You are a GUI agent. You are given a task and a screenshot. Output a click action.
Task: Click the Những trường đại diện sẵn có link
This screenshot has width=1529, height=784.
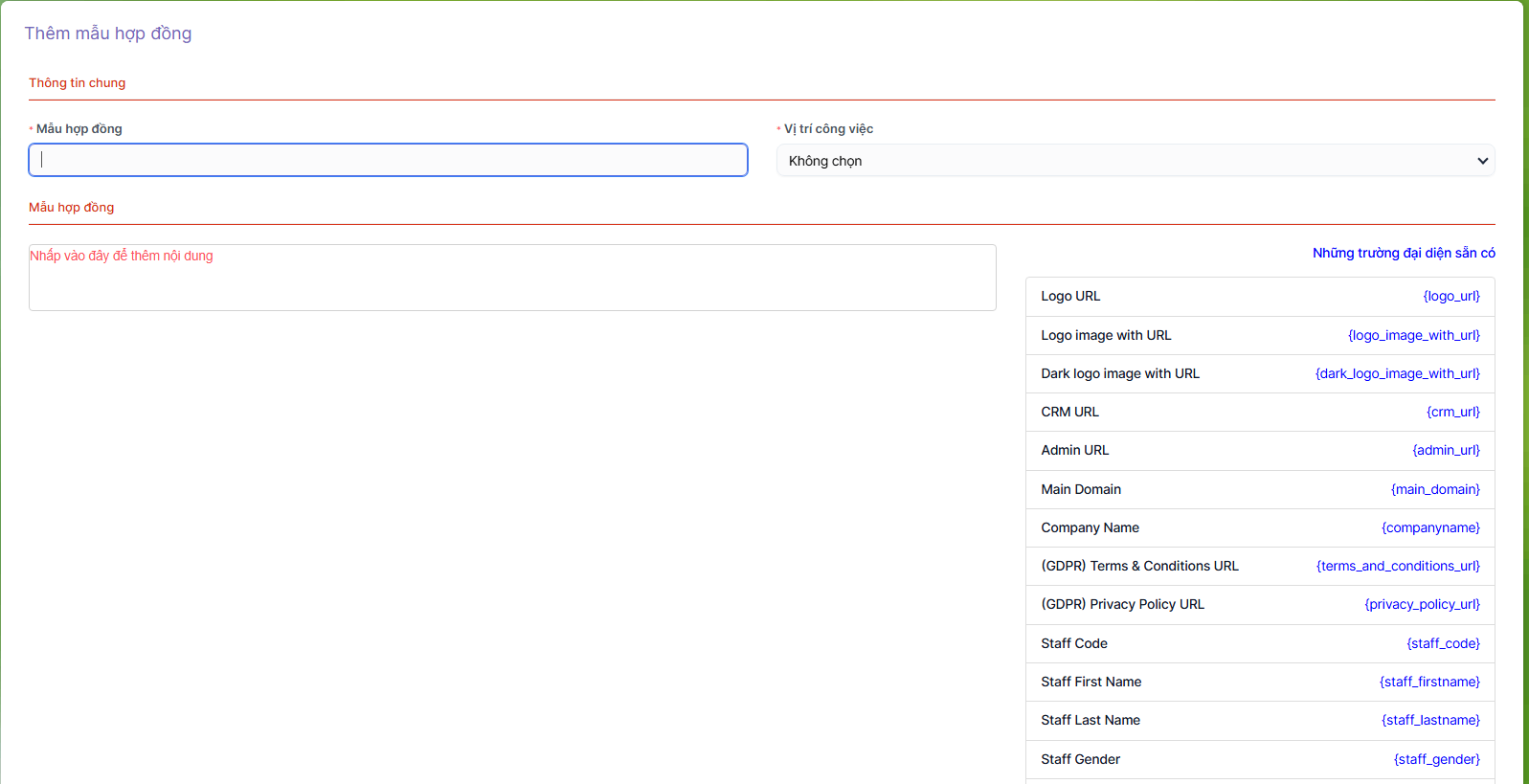[1403, 253]
